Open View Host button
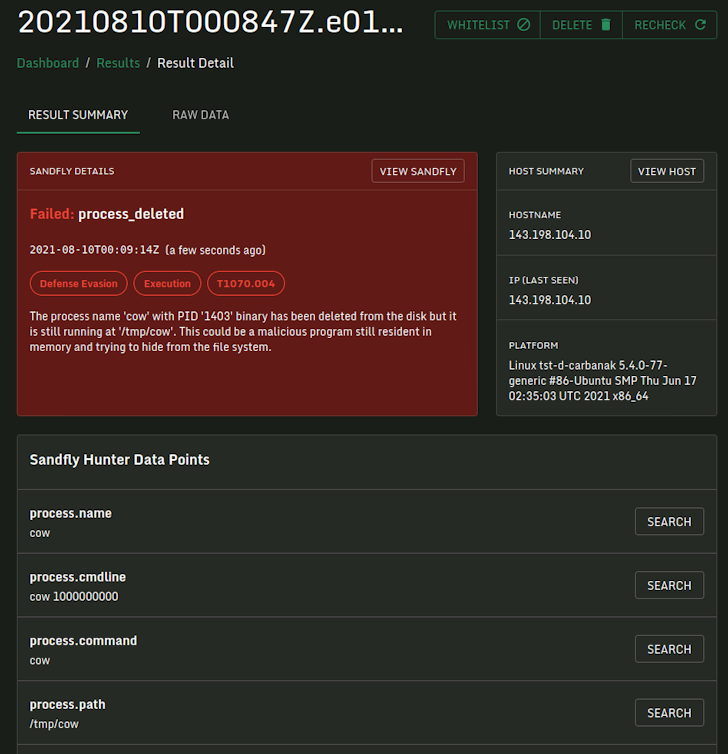The height and width of the screenshot is (754, 728). pos(666,171)
